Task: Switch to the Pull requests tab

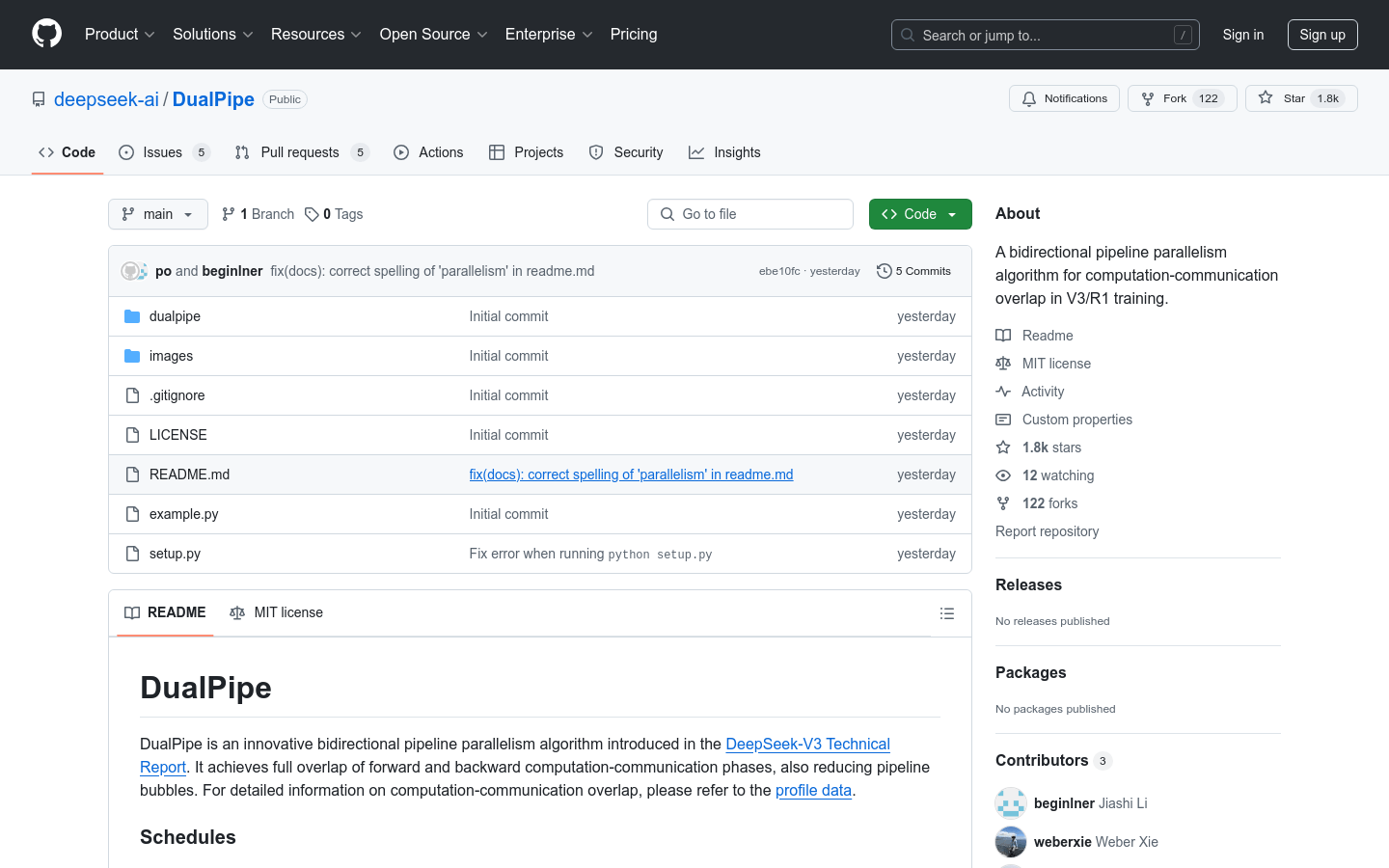Action: [302, 152]
